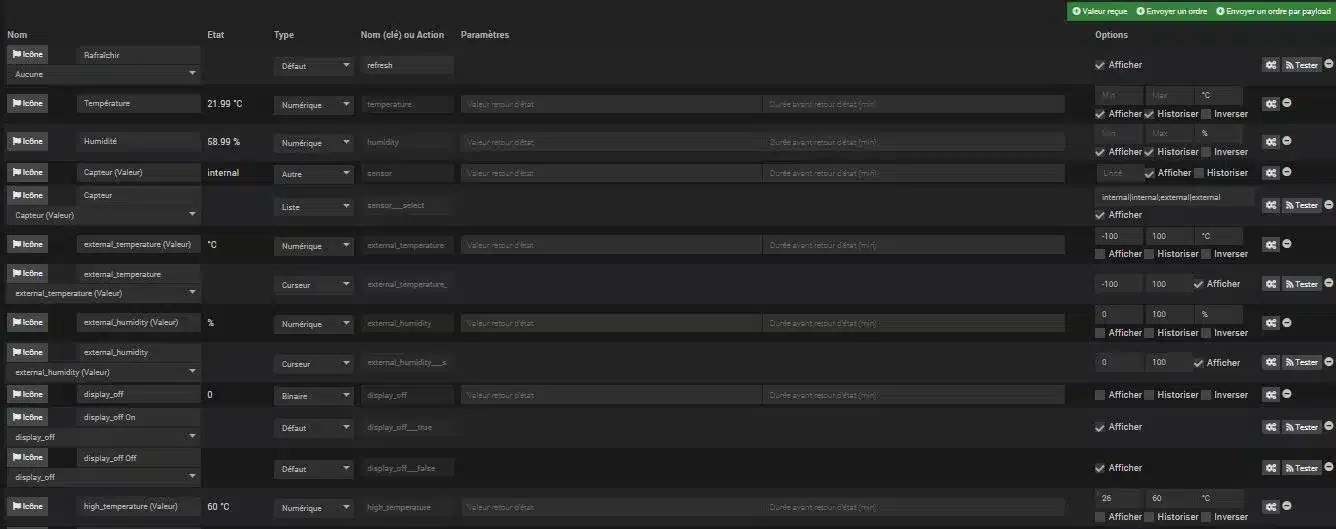
Task: Click the Curseur type selector for external_temperature
Action: click(314, 285)
